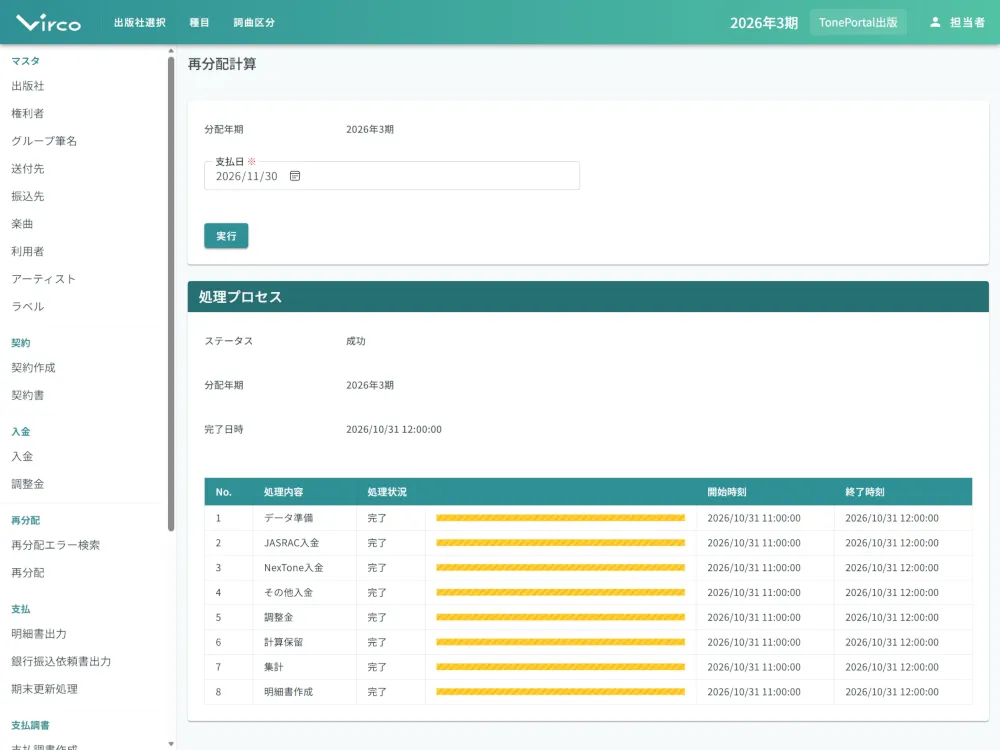Open the 詞曲区分 menu

[x=254, y=22]
